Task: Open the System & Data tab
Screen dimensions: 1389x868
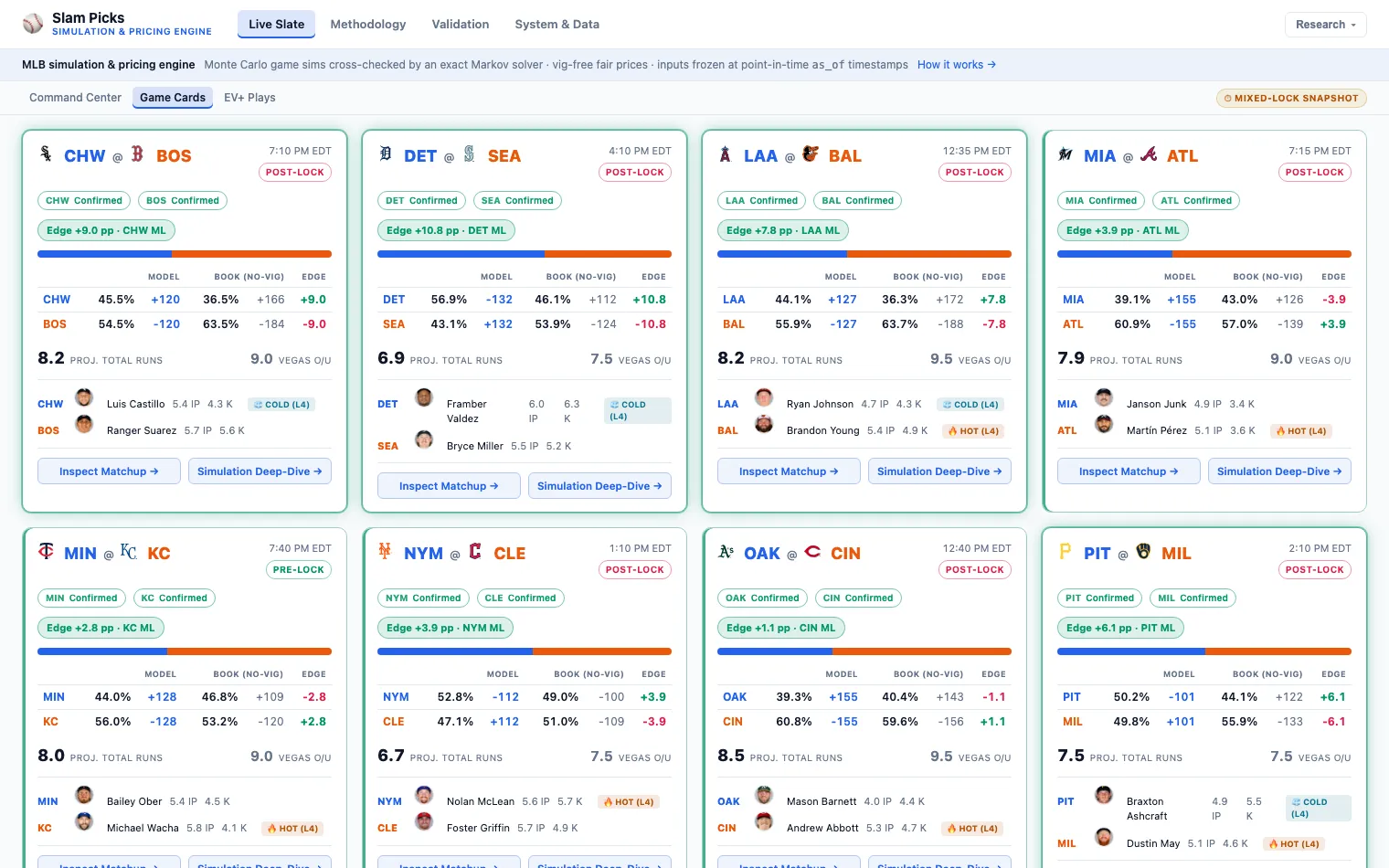Action: tap(557, 25)
